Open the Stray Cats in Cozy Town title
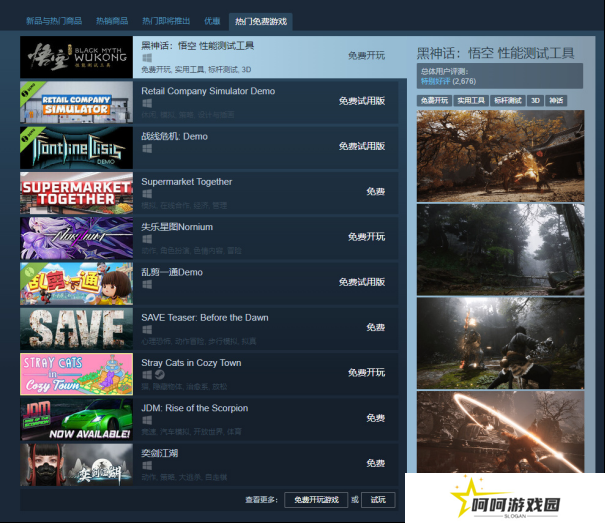The height and width of the screenshot is (523, 605). 191,363
